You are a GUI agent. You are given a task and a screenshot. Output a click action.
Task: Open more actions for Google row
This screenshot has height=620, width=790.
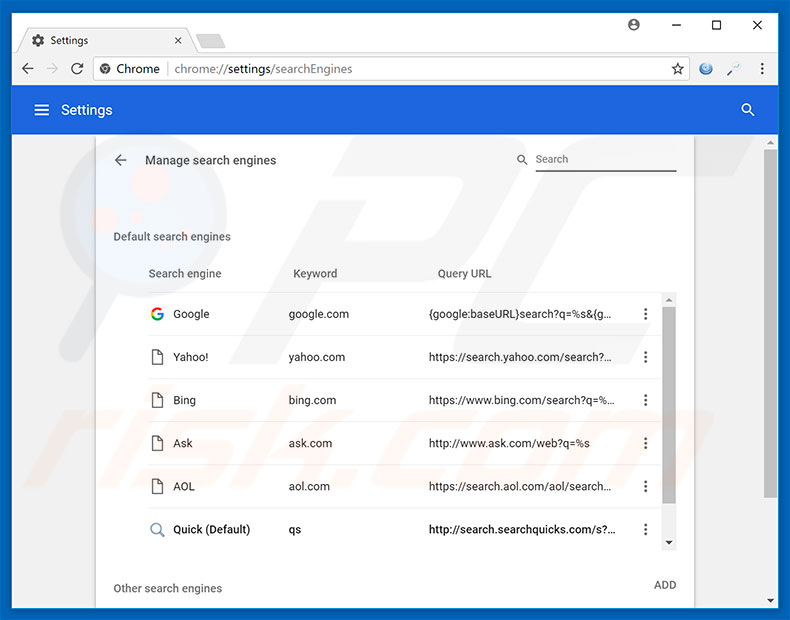(645, 314)
